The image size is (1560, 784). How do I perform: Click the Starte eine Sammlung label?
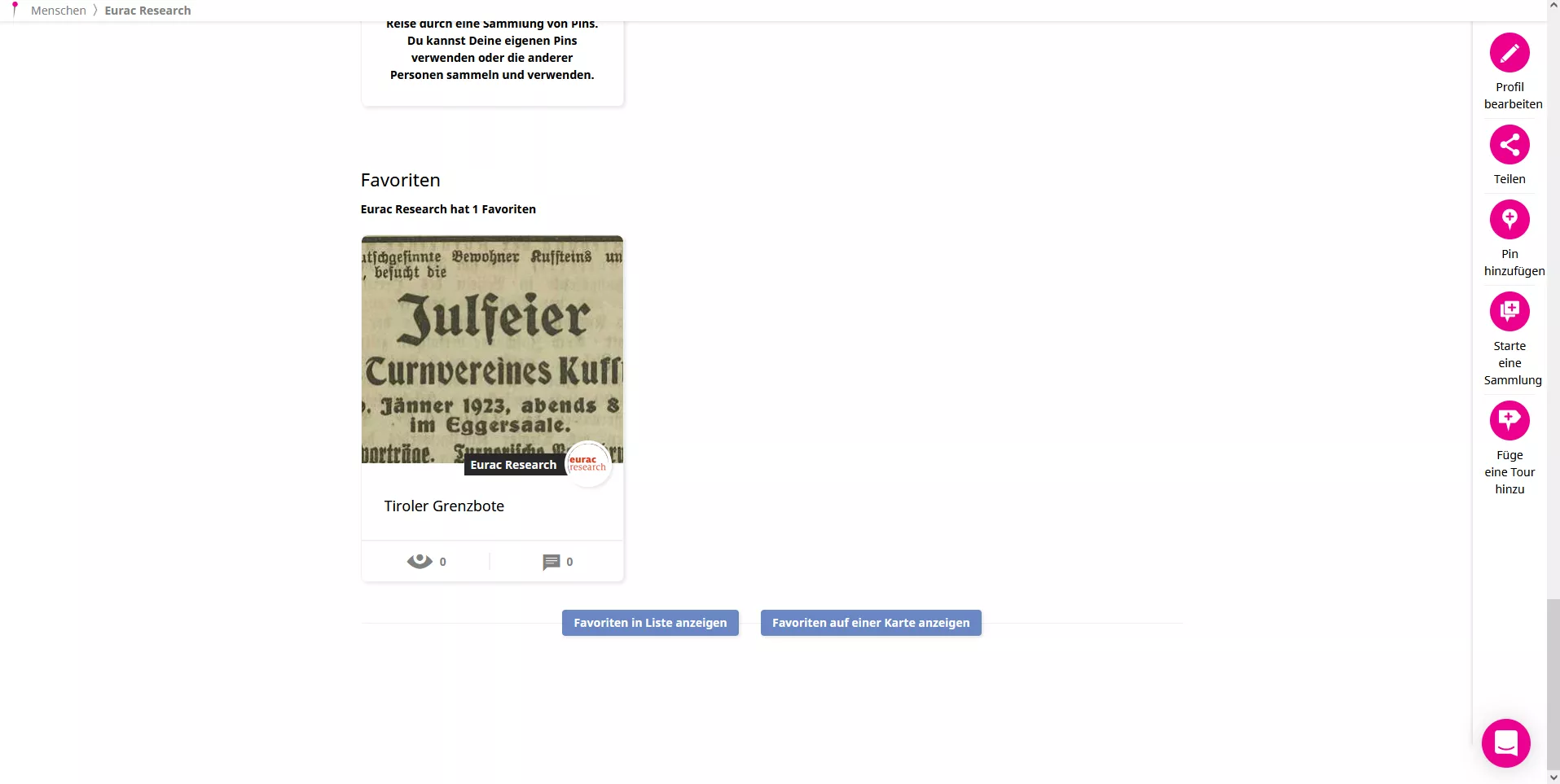[x=1513, y=363]
